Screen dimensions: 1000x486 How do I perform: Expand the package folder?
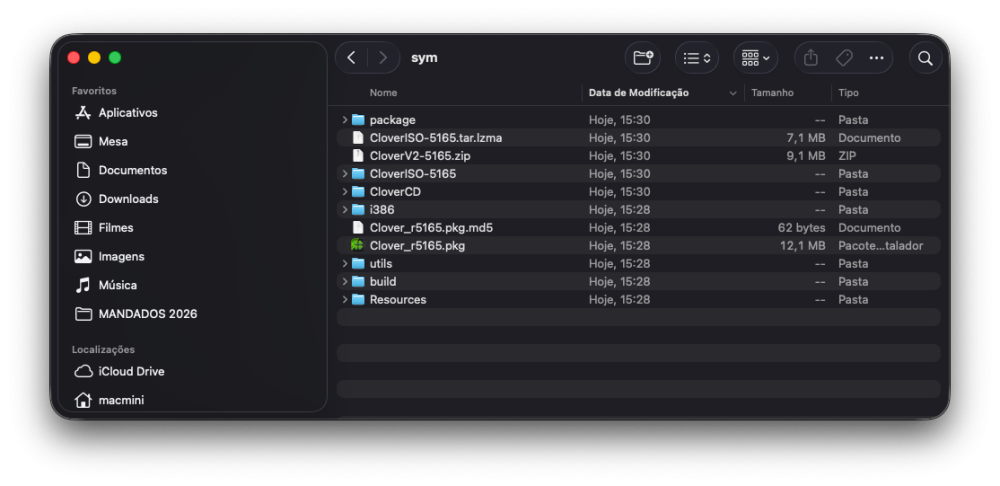click(344, 120)
